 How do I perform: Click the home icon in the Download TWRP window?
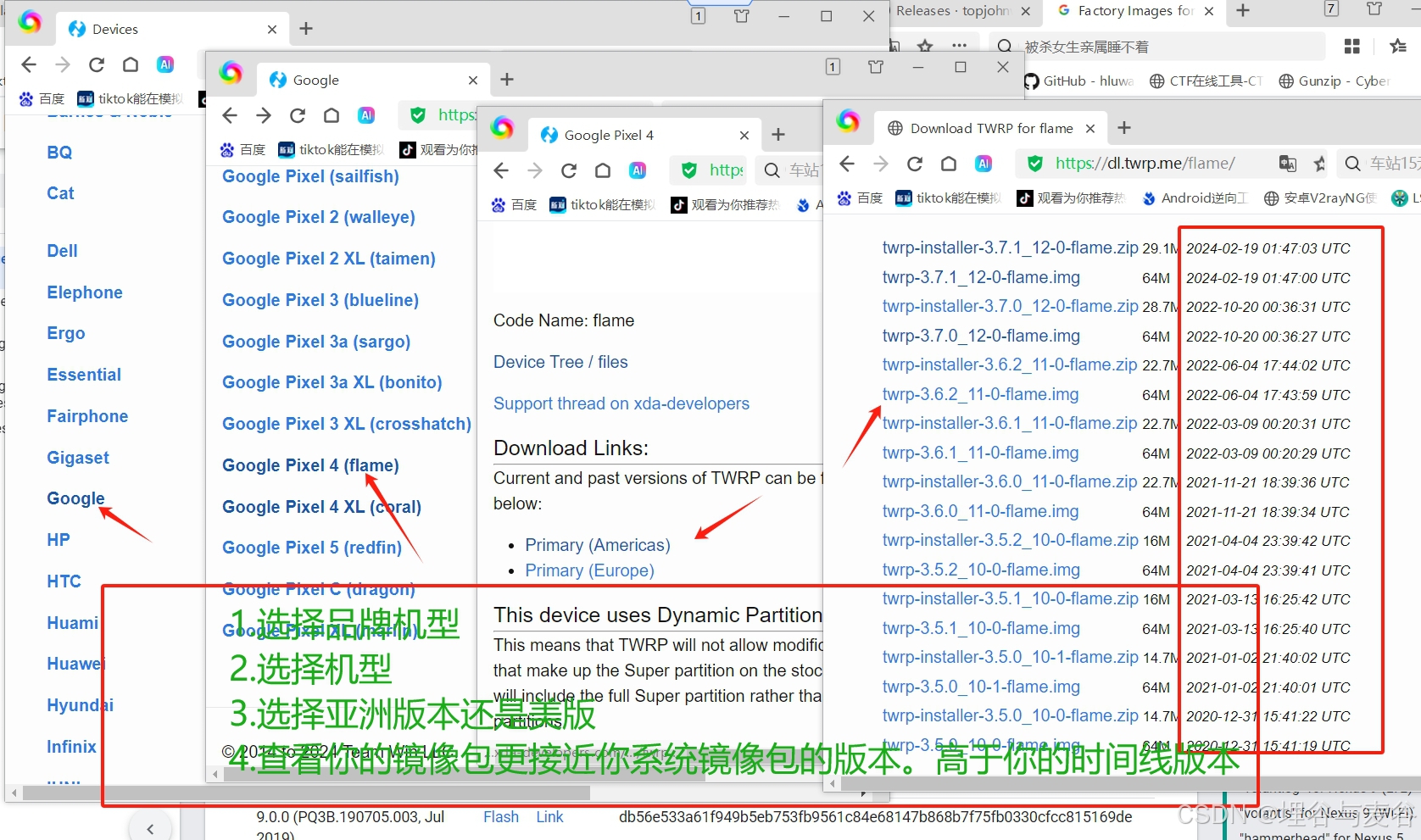[x=949, y=164]
